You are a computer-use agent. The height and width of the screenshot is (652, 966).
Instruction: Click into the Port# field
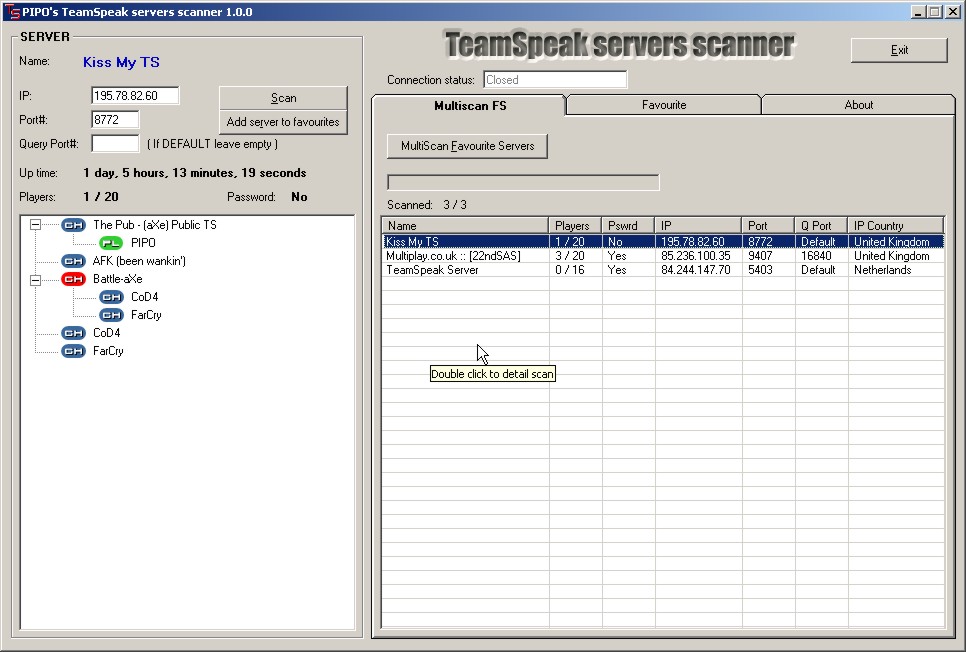[115, 120]
